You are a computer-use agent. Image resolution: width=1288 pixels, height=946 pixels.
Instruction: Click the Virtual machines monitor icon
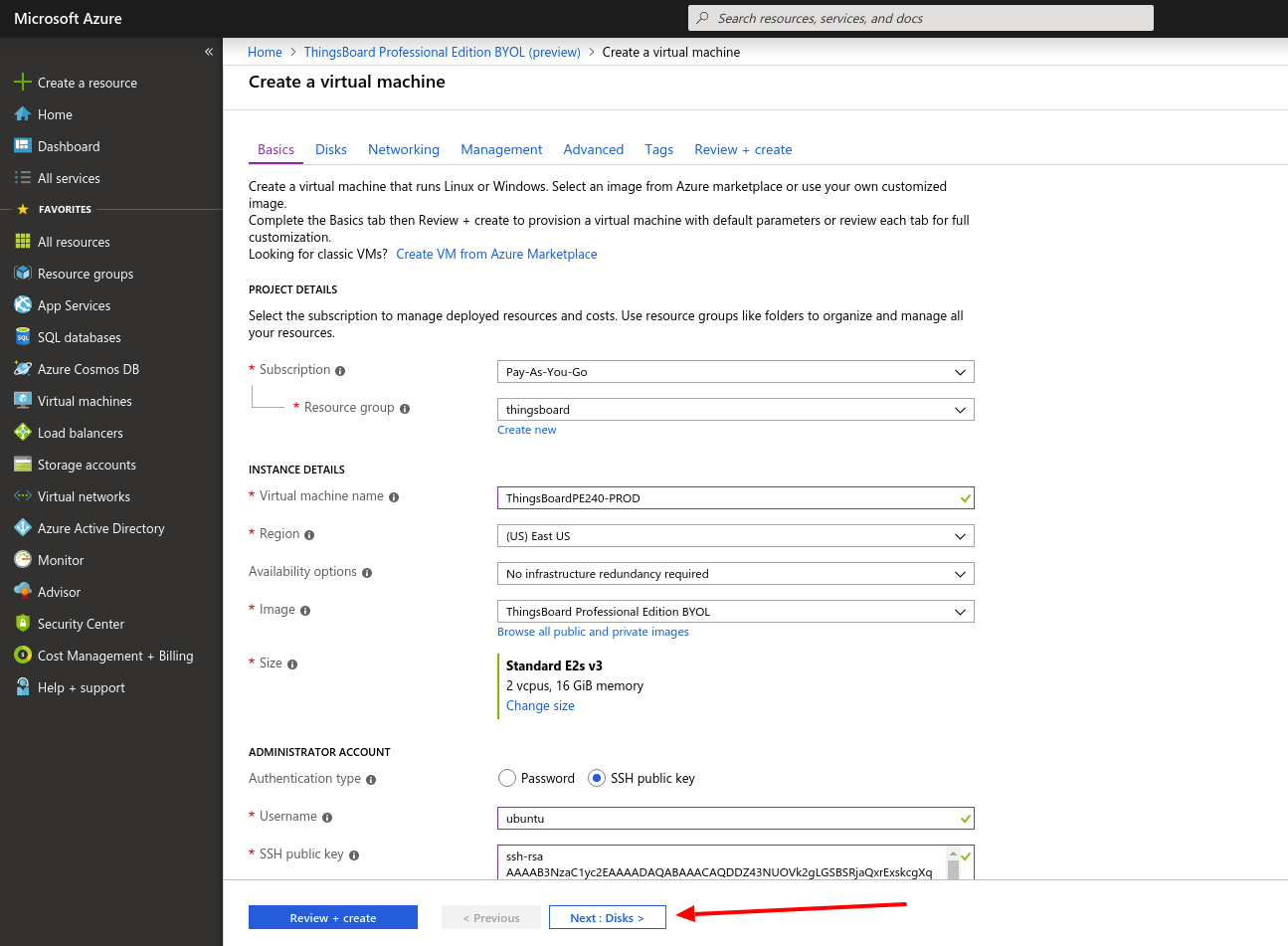(x=22, y=401)
